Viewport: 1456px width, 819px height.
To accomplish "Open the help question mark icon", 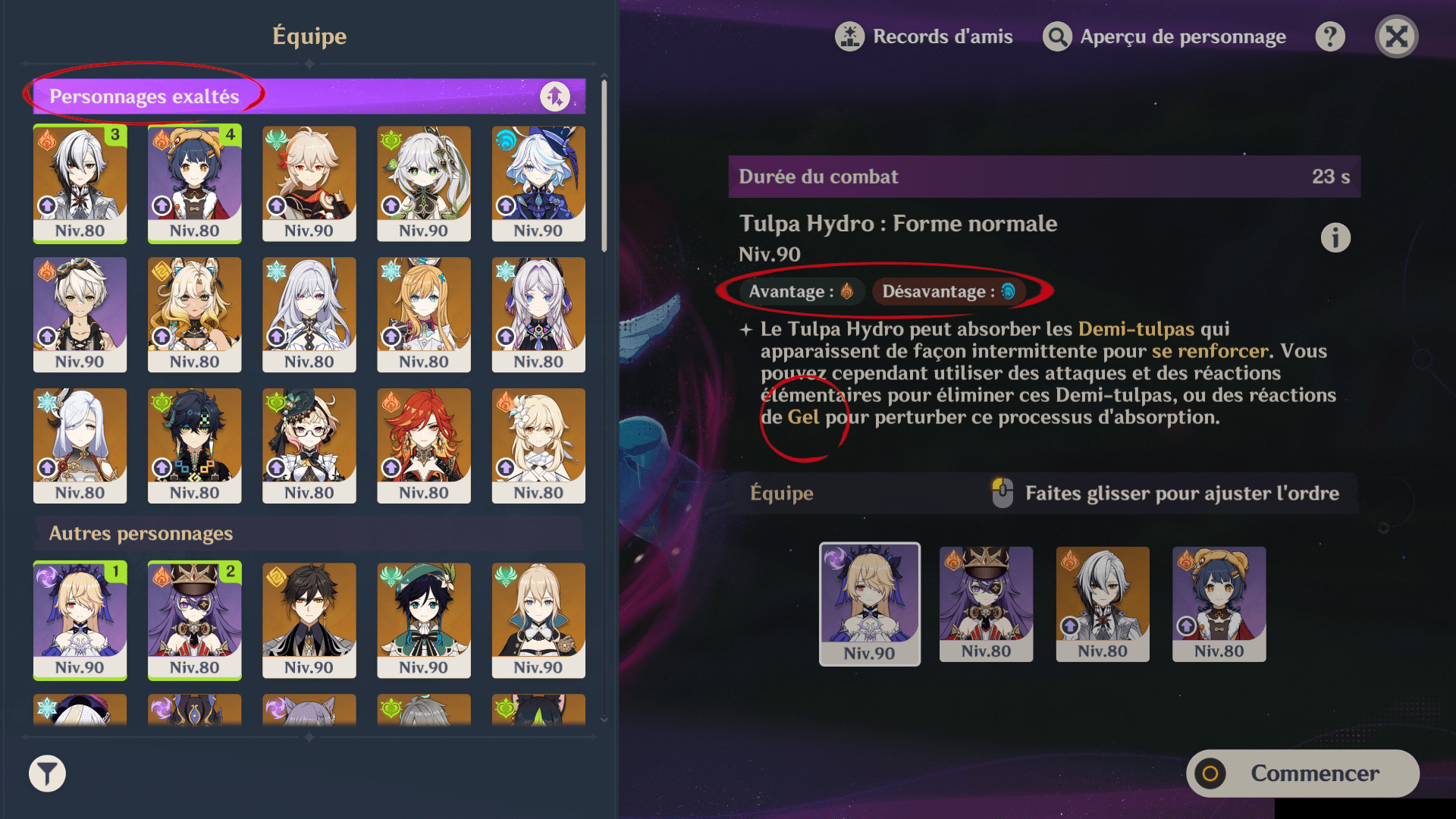I will pyautogui.click(x=1330, y=36).
